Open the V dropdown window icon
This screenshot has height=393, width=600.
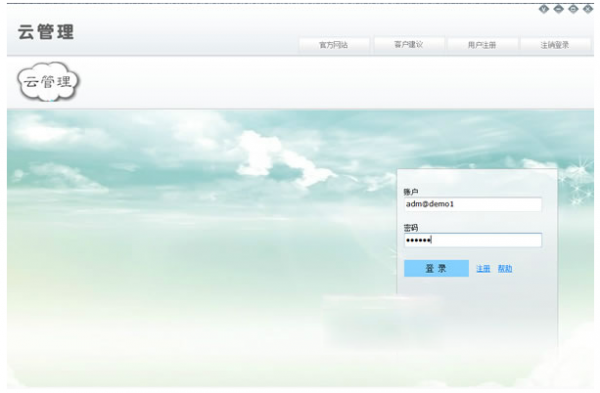click(x=544, y=9)
